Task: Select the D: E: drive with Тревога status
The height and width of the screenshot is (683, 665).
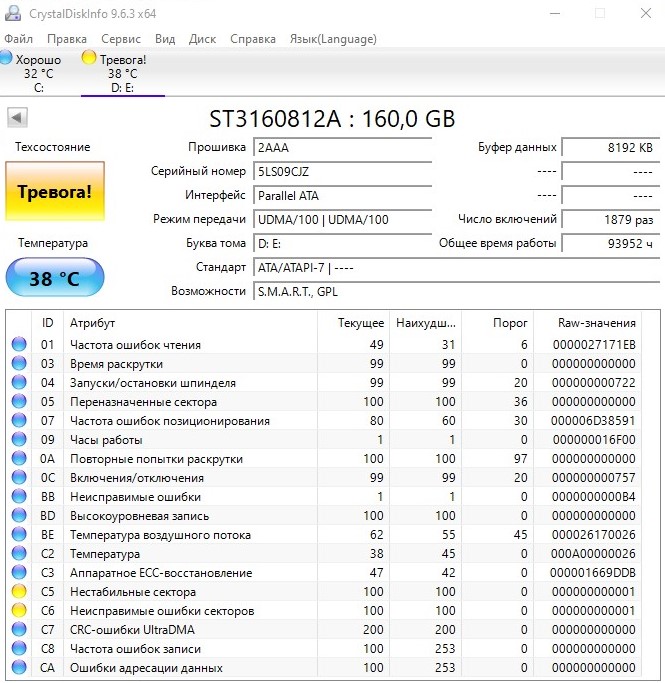Action: point(122,73)
